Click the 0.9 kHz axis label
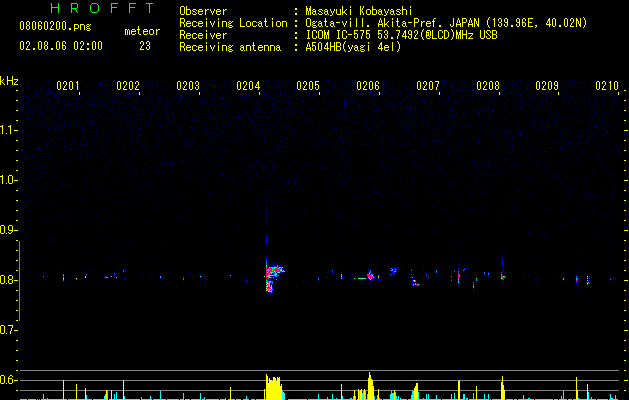 tap(8, 230)
